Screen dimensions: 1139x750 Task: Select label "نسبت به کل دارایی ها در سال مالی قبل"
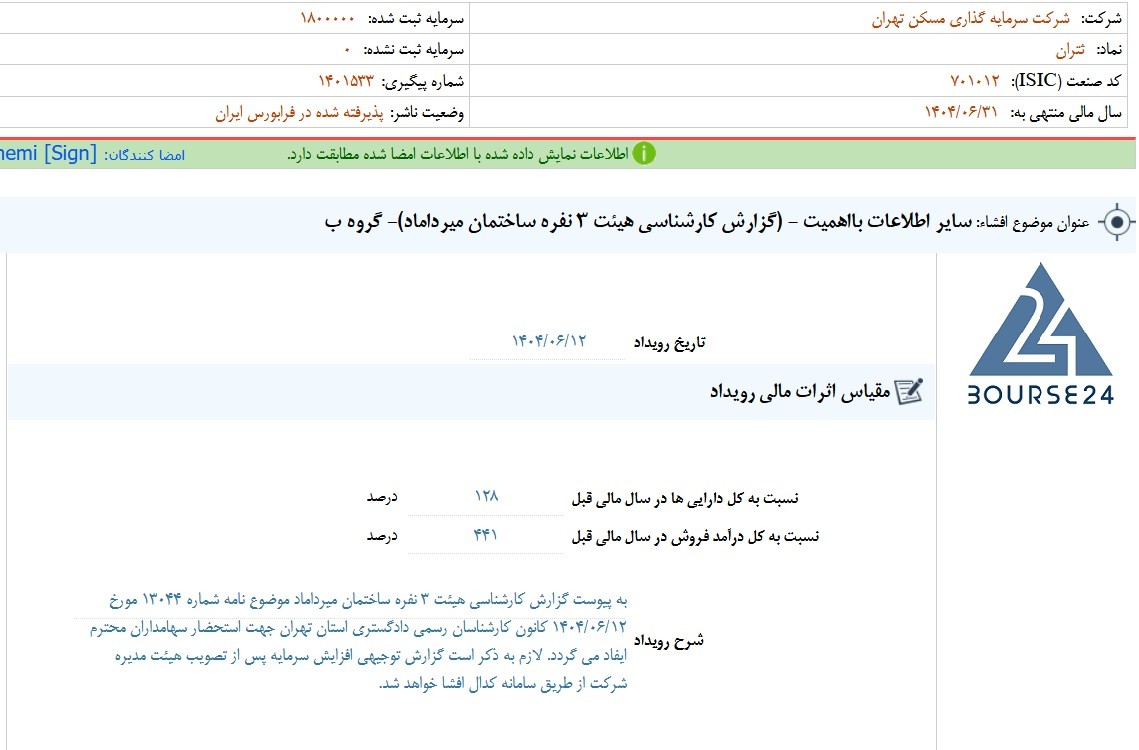(685, 498)
